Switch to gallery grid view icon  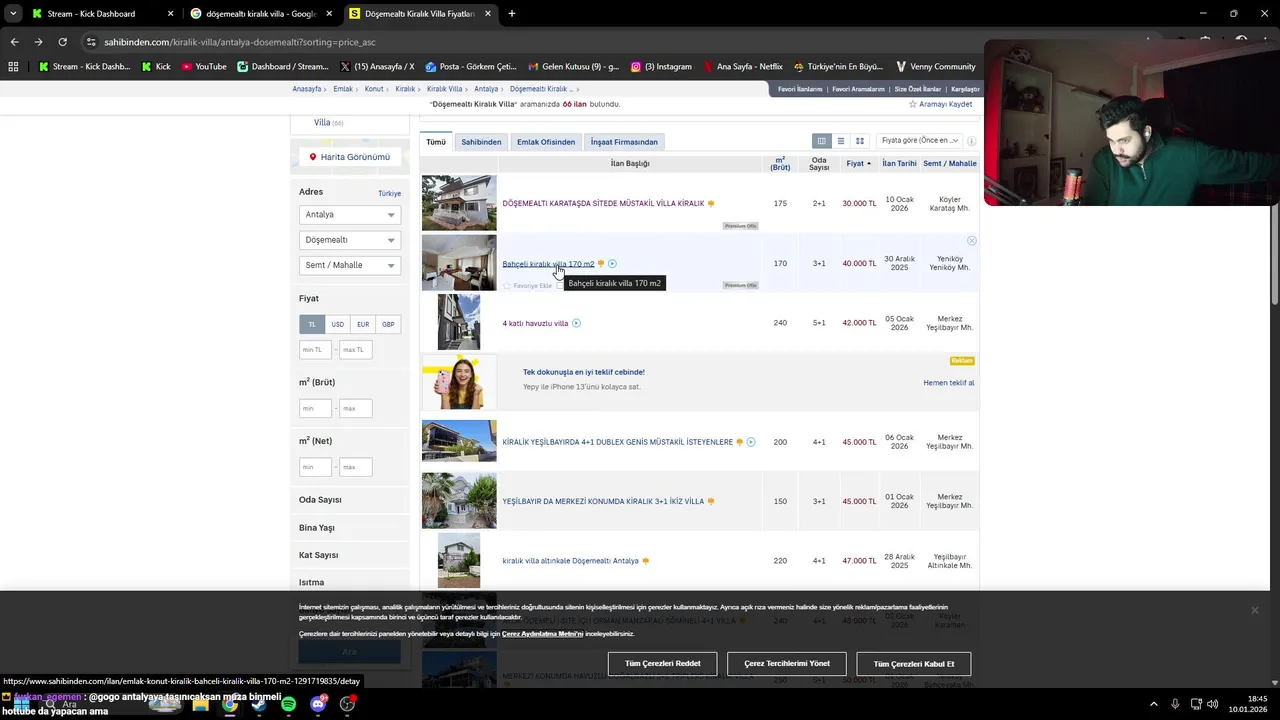point(859,141)
